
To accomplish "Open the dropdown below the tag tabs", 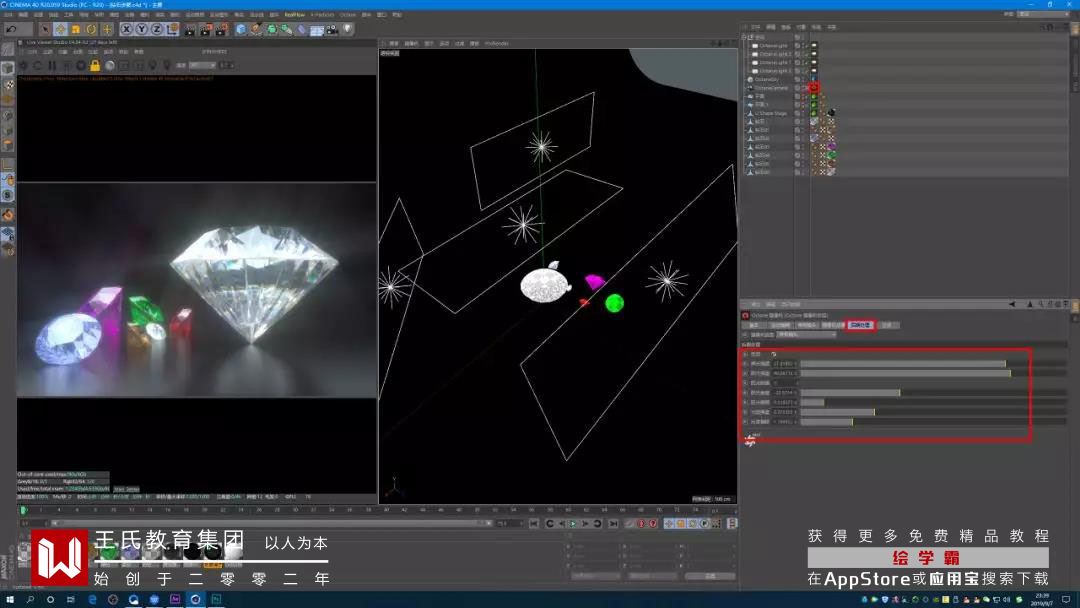I will [x=806, y=335].
